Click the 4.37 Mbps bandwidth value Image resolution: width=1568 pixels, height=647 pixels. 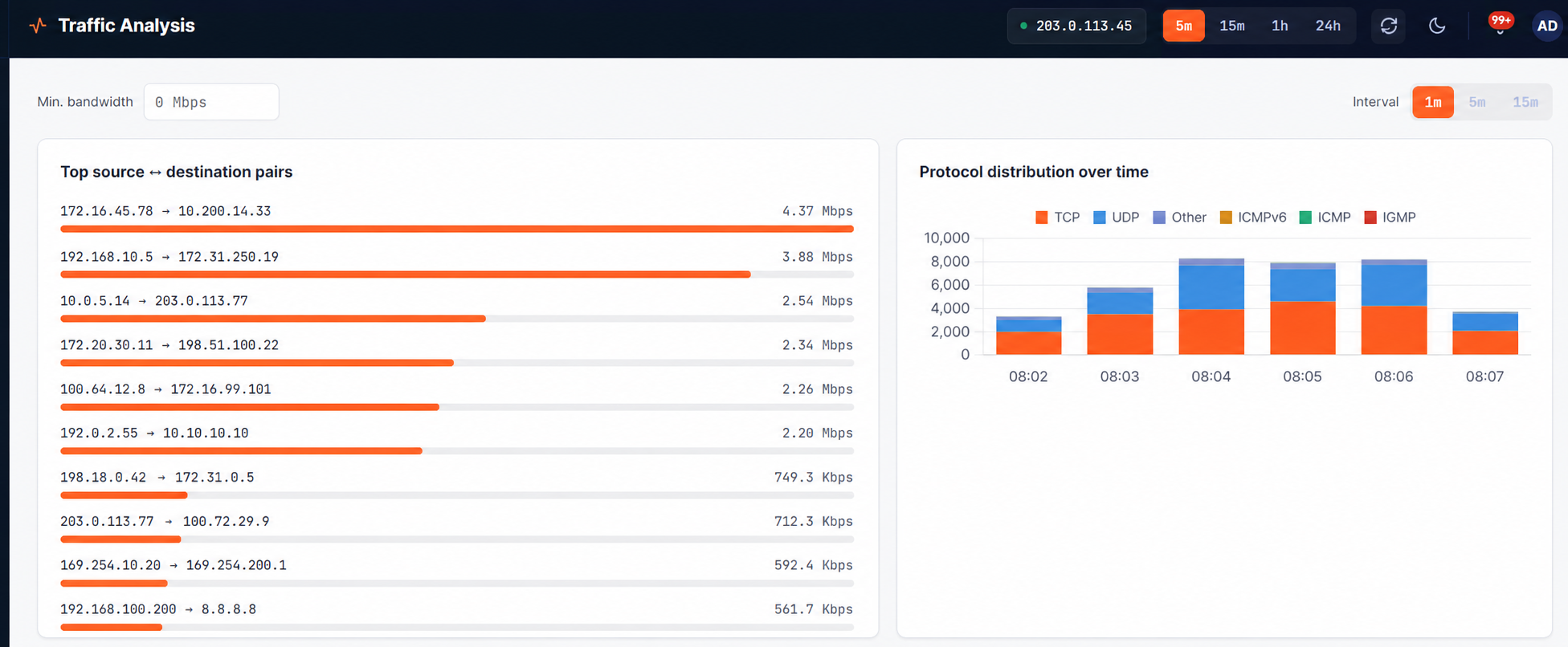tap(818, 211)
